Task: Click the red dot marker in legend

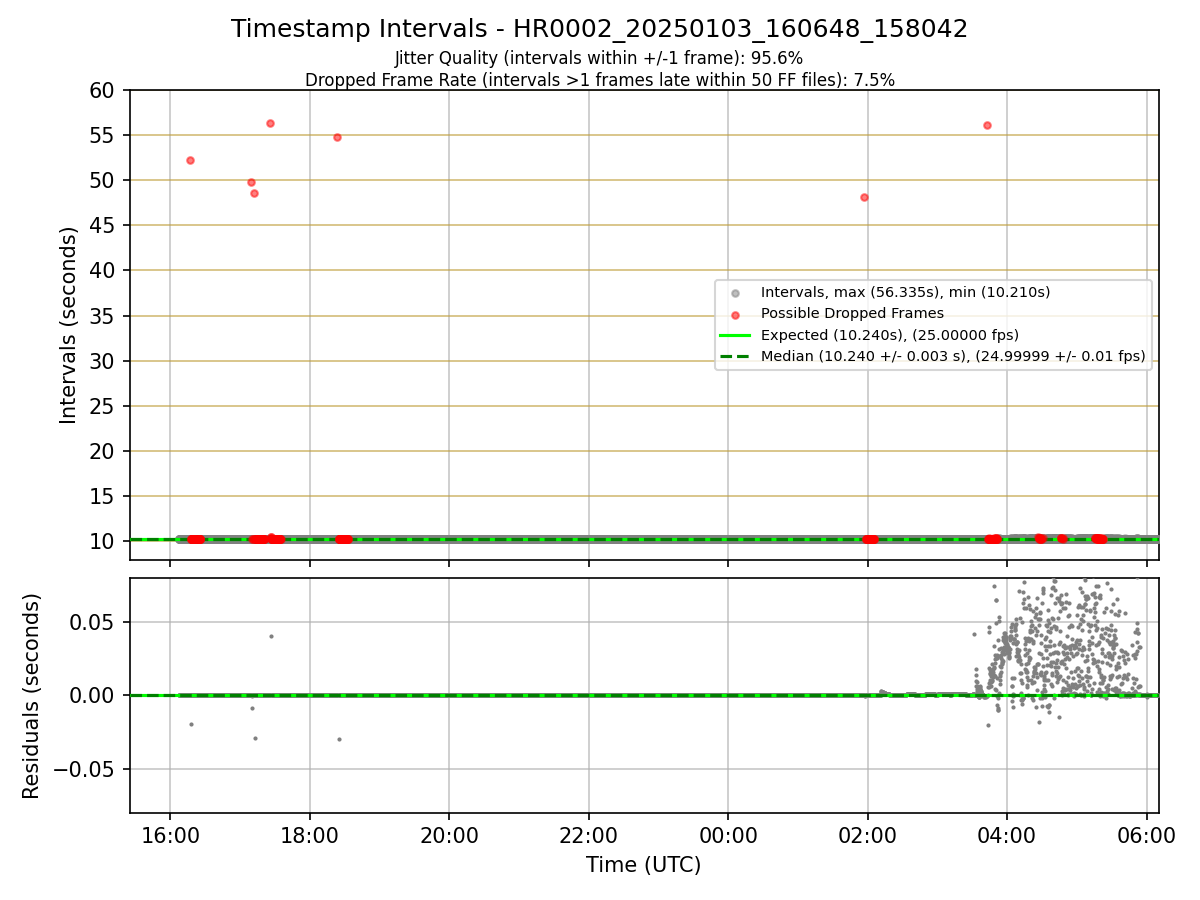Action: tap(735, 314)
